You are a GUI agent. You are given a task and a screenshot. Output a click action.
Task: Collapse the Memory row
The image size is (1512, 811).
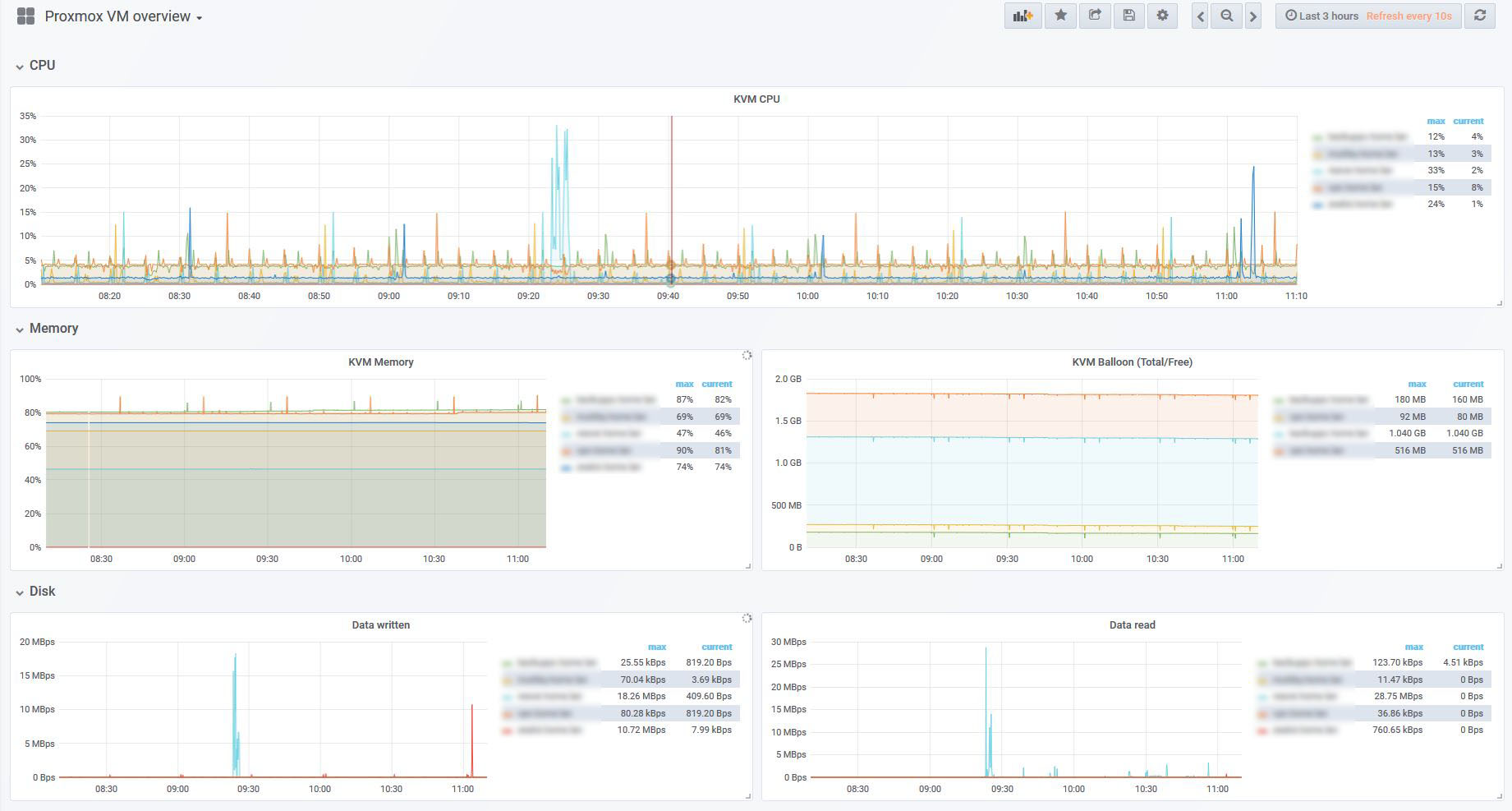click(47, 328)
